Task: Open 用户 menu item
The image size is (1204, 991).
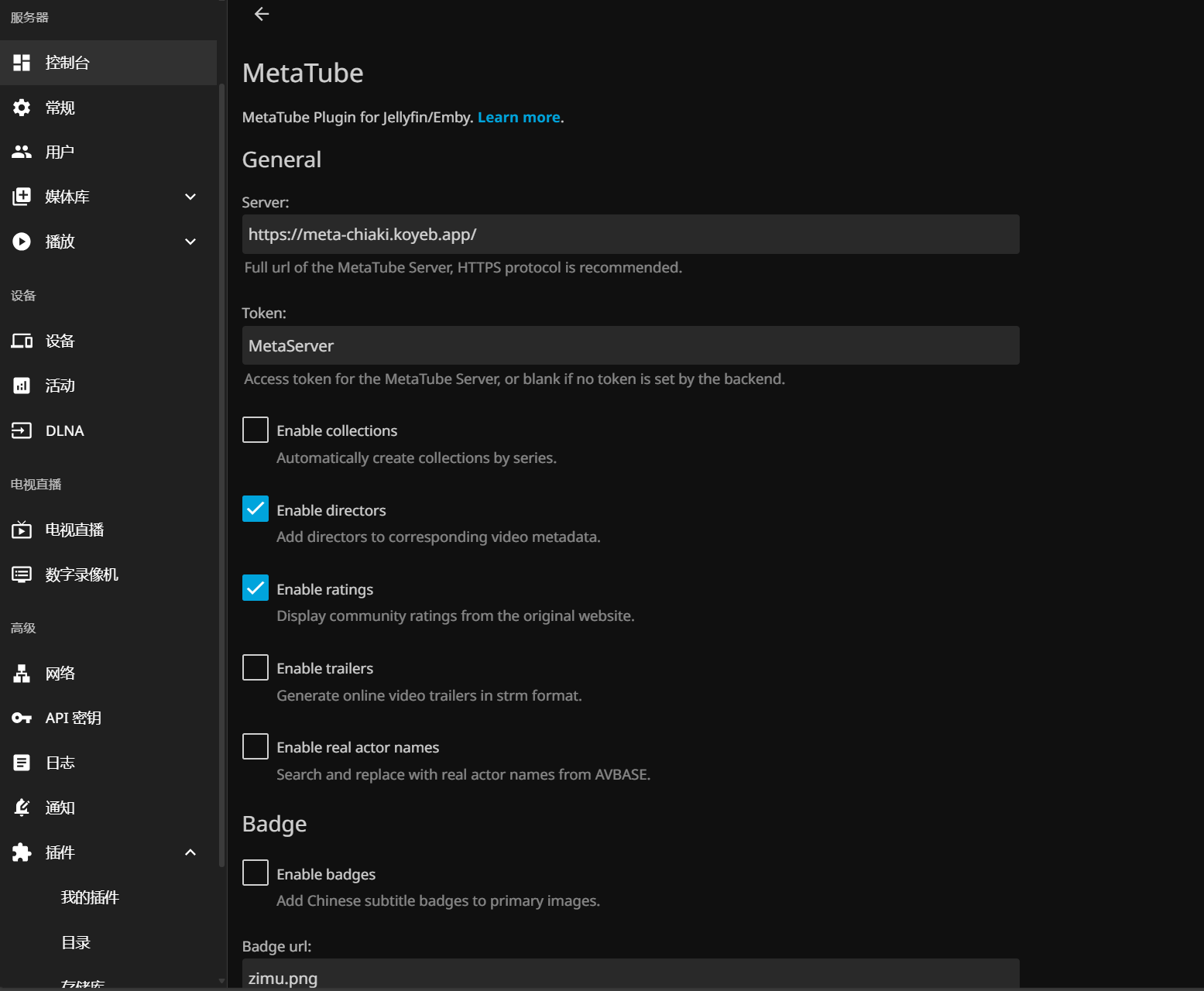Action: click(108, 152)
